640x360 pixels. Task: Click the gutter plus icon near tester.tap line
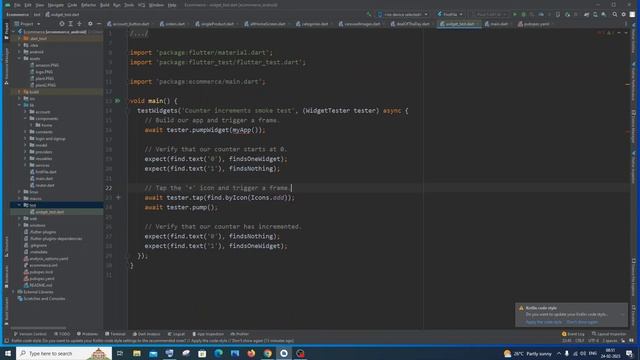click(x=118, y=198)
